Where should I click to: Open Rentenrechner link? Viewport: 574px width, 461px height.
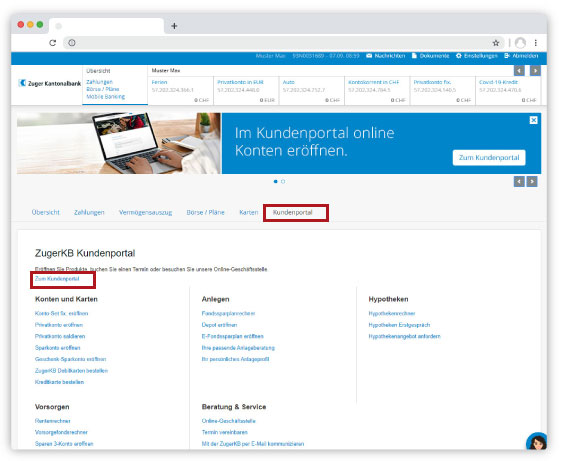pyautogui.click(x=53, y=421)
